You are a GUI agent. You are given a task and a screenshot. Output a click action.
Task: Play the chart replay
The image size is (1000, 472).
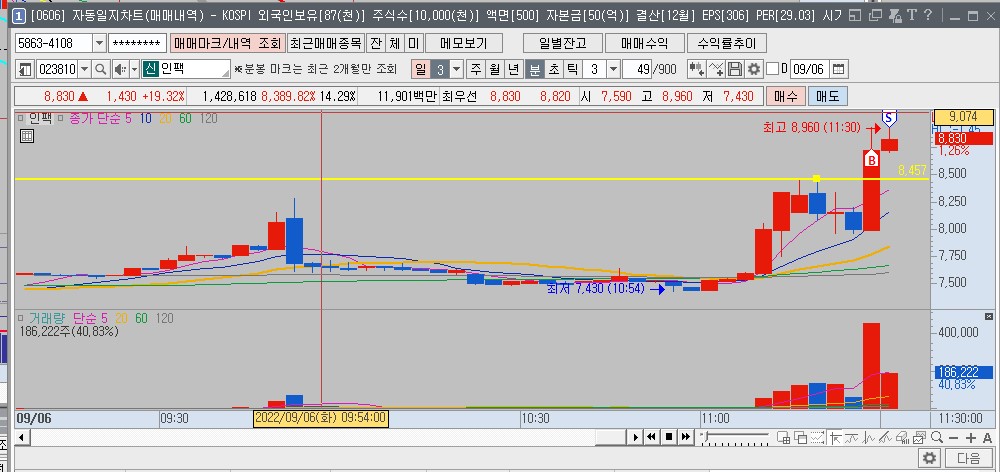(635, 437)
